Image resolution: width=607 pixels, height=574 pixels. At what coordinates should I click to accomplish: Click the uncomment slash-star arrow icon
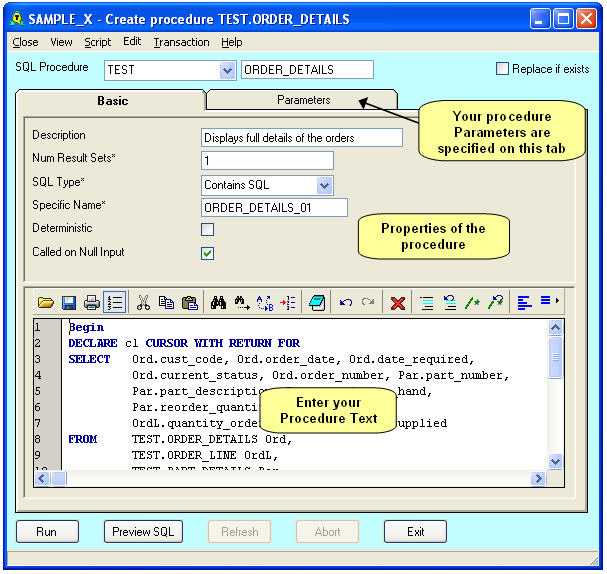[496, 302]
